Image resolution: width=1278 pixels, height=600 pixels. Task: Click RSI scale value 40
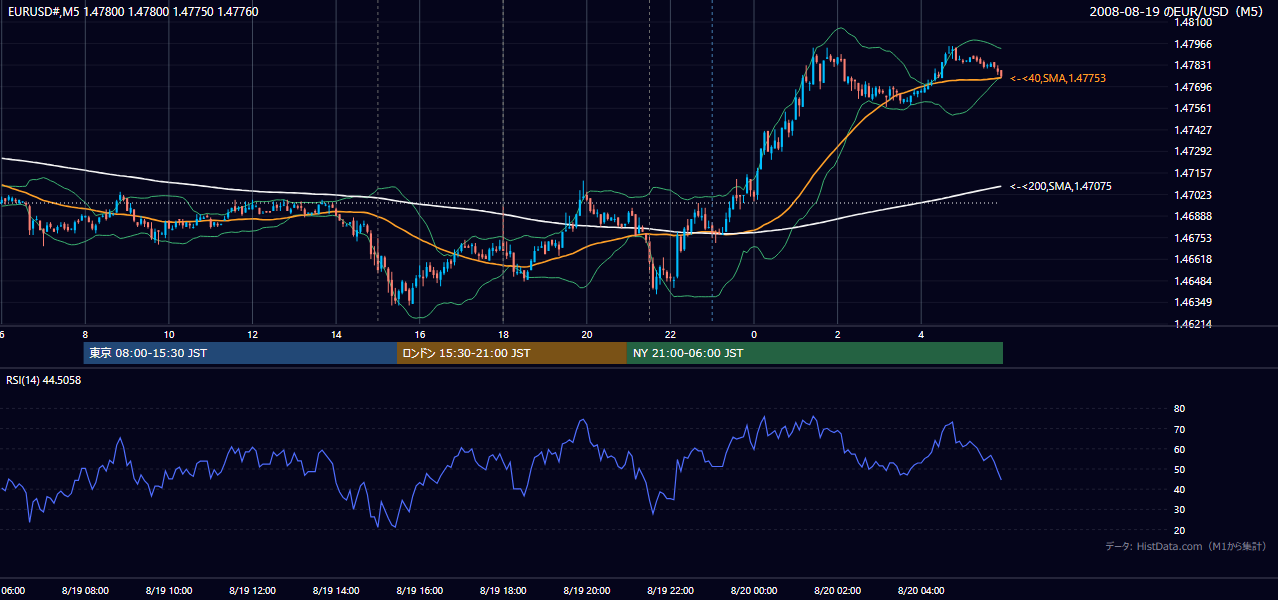click(1179, 489)
